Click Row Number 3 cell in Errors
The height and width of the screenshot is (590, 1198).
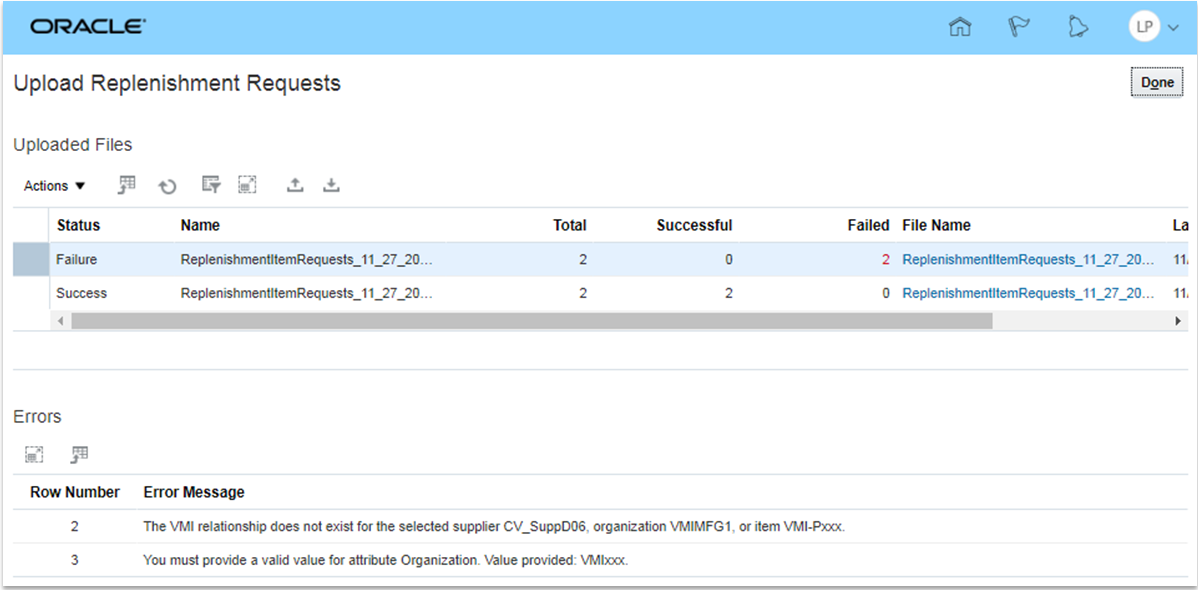click(x=75, y=560)
